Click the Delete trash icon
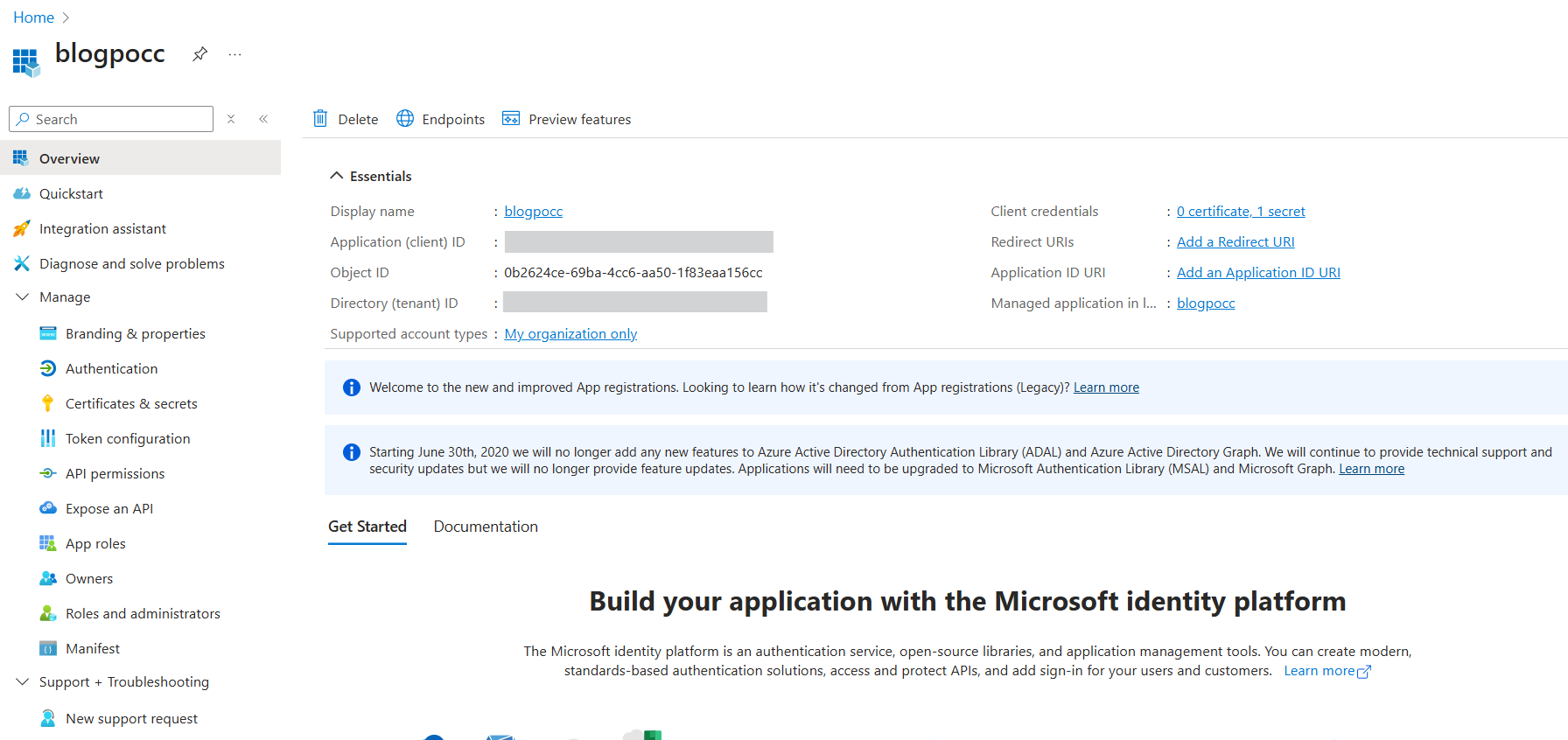This screenshot has height=740, width=1568. pyautogui.click(x=320, y=118)
